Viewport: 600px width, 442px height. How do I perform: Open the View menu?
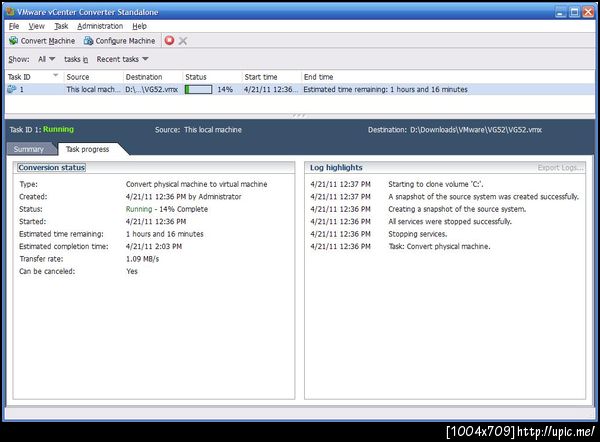coord(36,26)
